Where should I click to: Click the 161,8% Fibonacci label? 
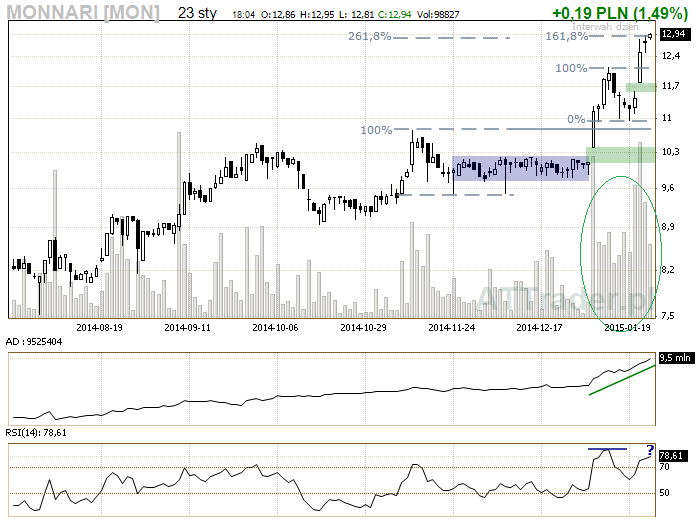[x=567, y=36]
